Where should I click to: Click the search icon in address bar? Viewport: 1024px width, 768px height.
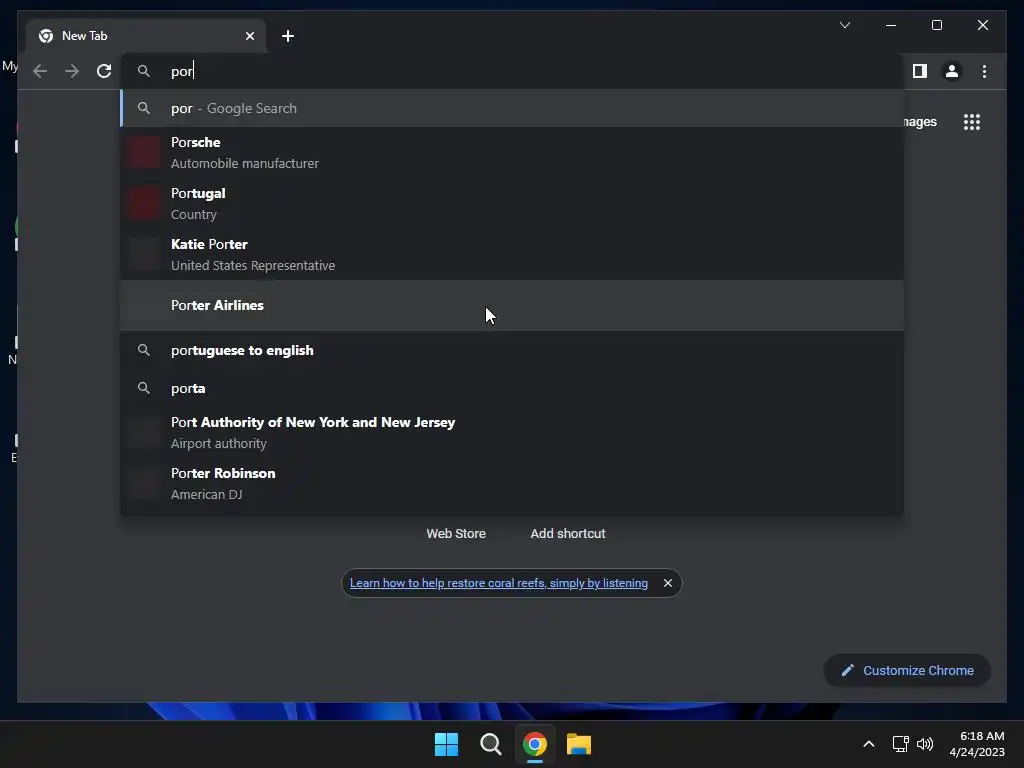click(x=144, y=71)
